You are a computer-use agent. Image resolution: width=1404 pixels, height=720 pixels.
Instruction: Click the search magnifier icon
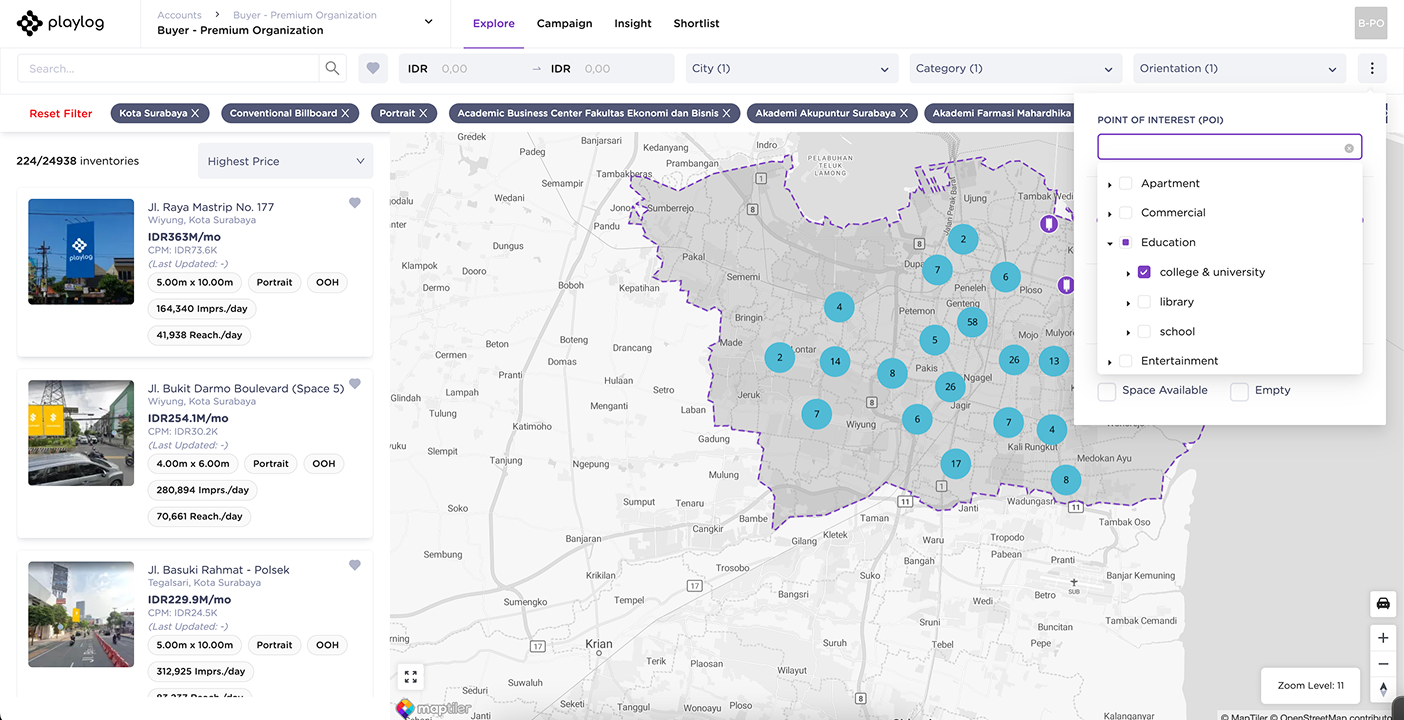click(x=332, y=69)
